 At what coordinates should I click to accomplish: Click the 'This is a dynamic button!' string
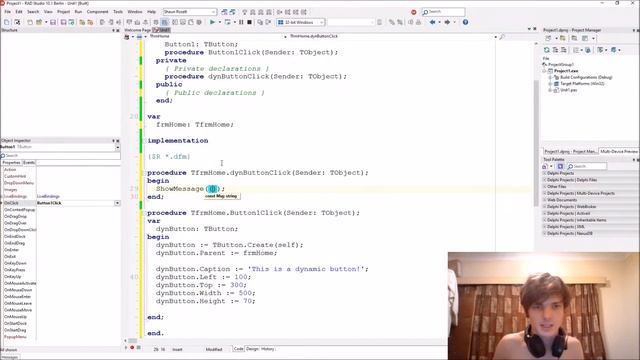306,269
